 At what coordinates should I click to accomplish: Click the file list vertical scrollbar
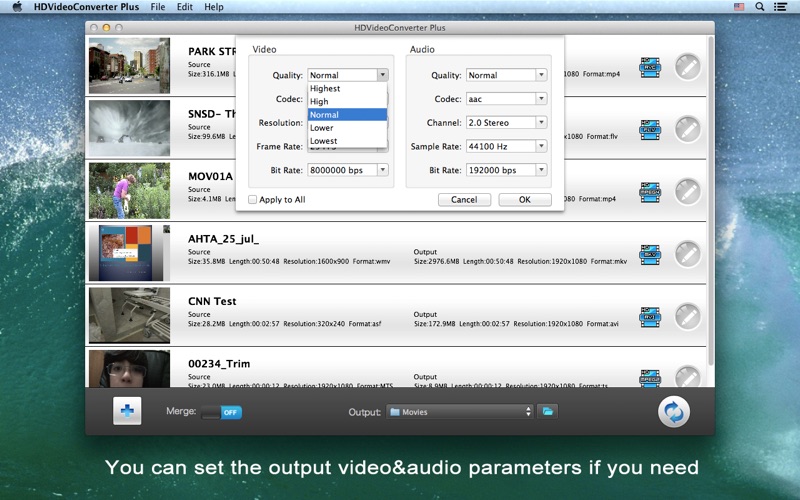tap(711, 200)
